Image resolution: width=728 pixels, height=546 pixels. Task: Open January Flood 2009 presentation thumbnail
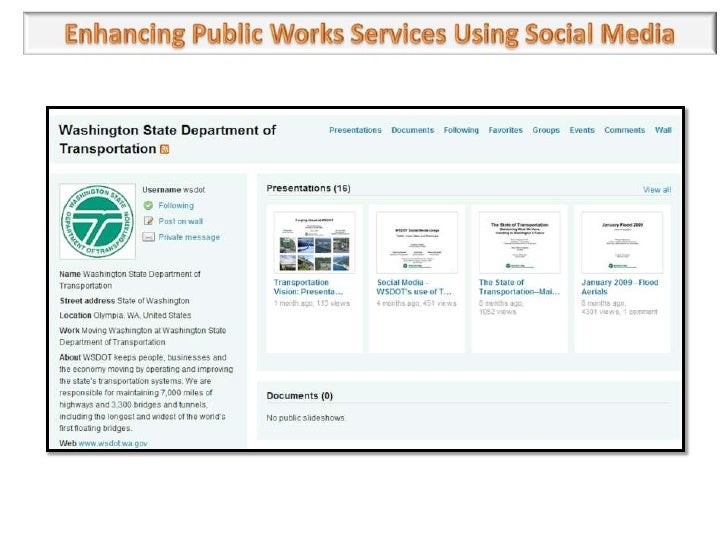tap(622, 242)
